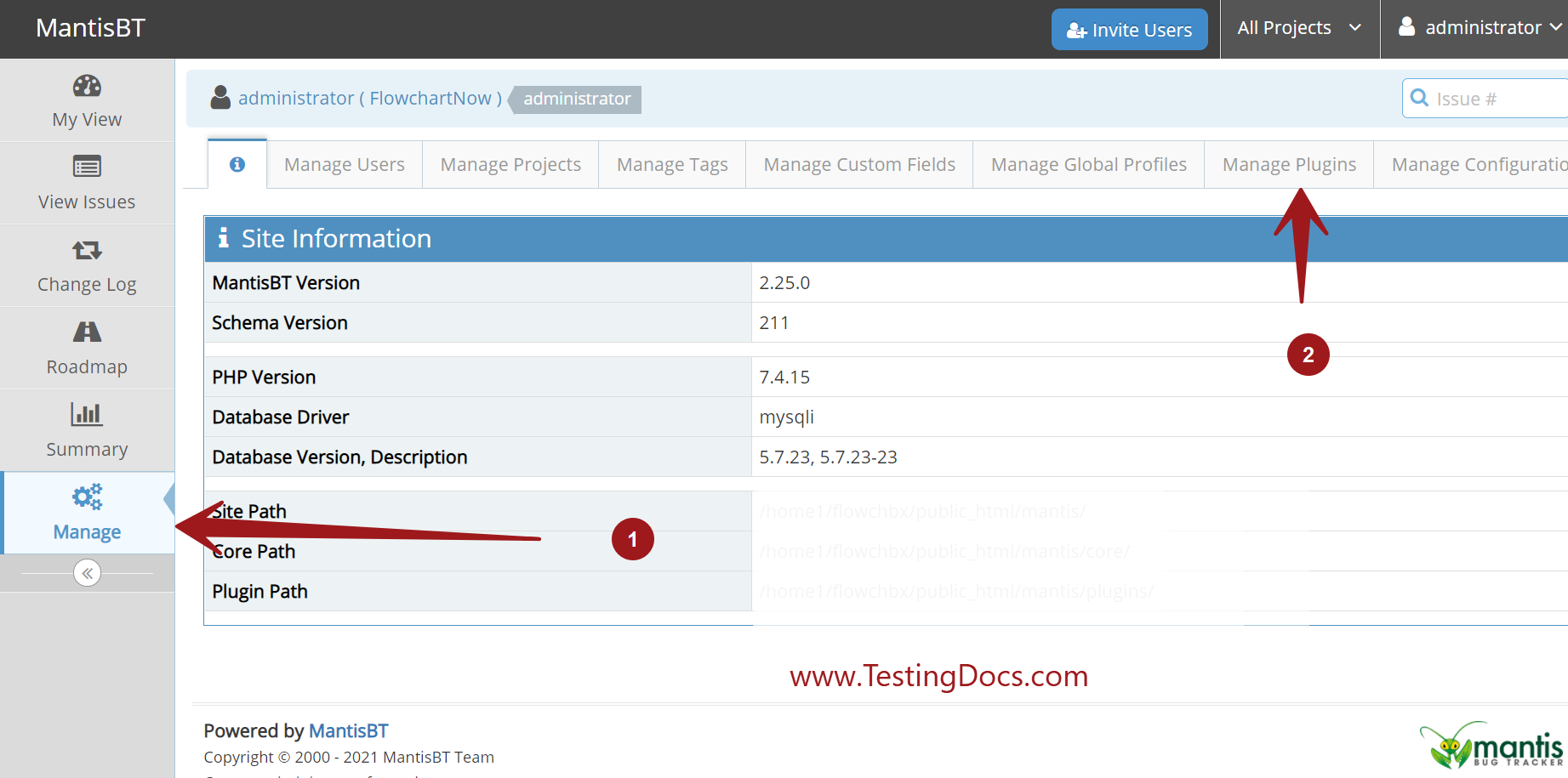Click the Schema Version label
The width and height of the screenshot is (1568, 778).
[280, 323]
